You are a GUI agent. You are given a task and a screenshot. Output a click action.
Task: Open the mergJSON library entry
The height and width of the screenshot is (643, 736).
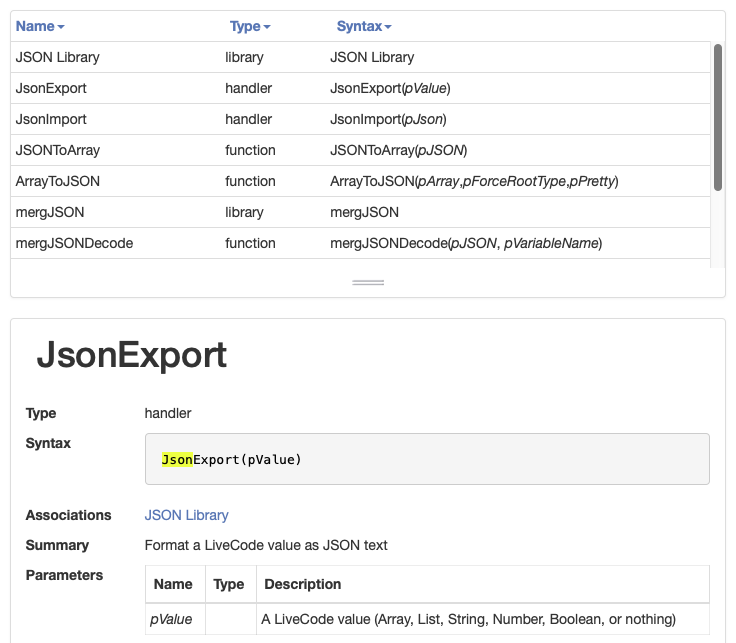click(x=50, y=212)
